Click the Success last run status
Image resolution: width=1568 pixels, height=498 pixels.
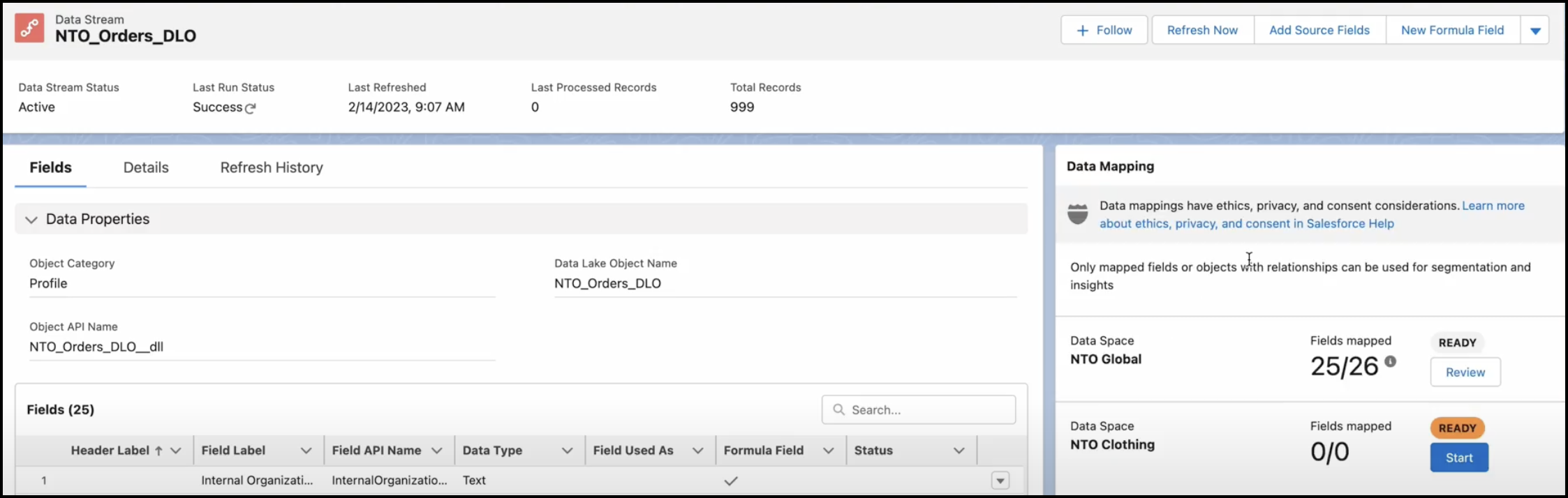click(x=217, y=107)
